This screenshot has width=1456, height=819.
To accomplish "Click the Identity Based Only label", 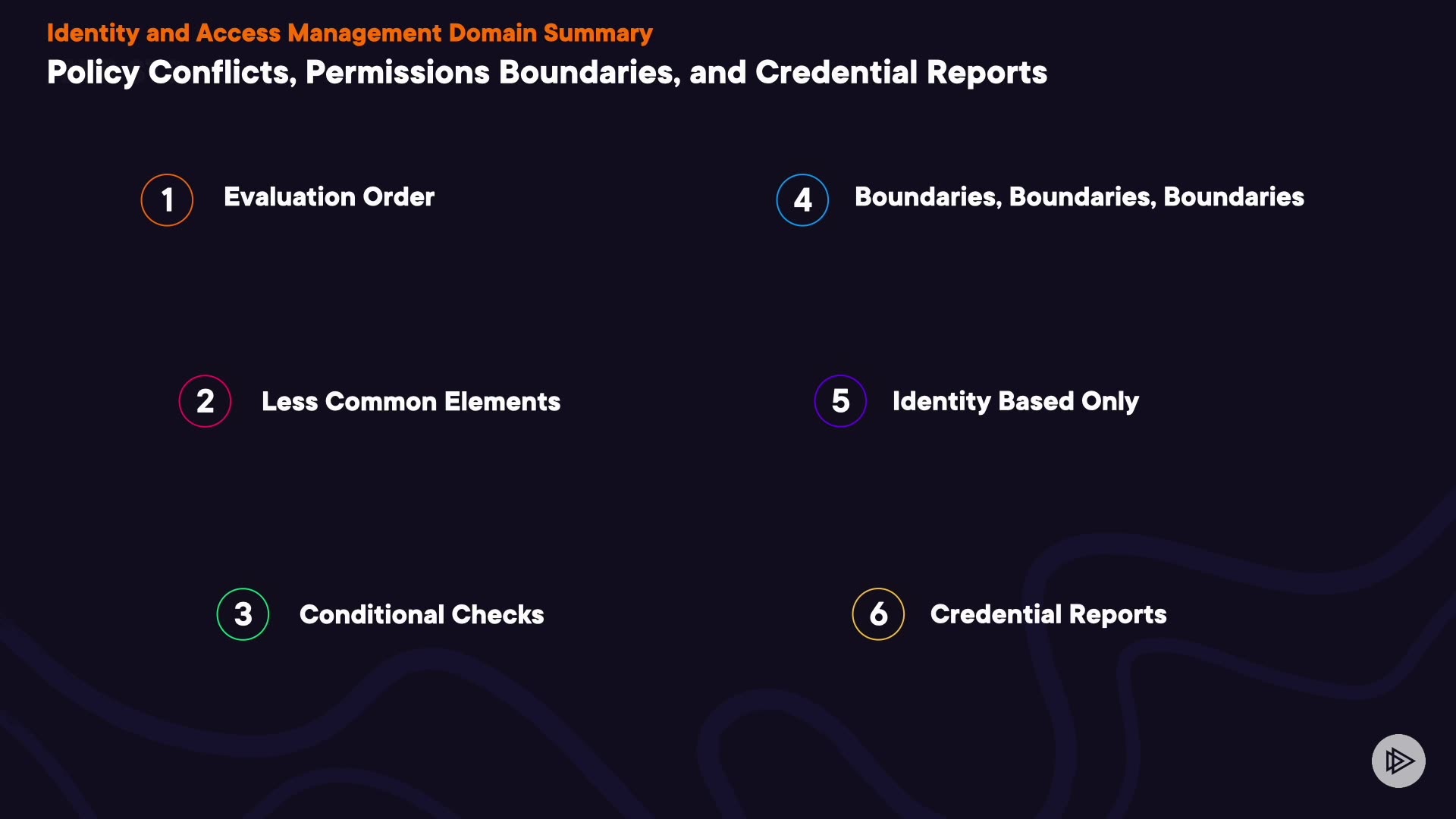I will 1015,401.
